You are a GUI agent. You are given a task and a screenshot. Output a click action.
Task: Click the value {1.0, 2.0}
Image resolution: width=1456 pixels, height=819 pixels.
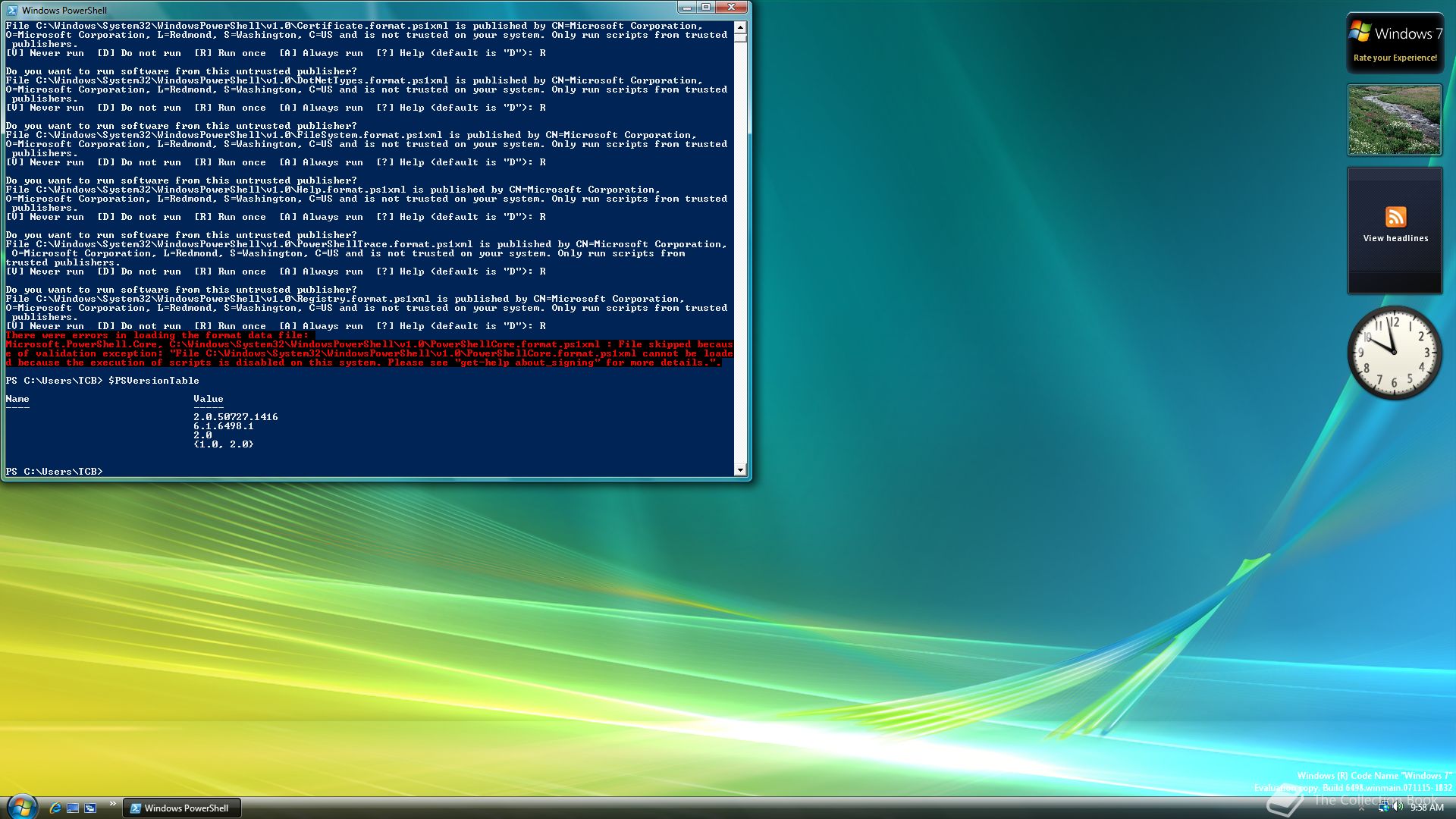pos(224,444)
